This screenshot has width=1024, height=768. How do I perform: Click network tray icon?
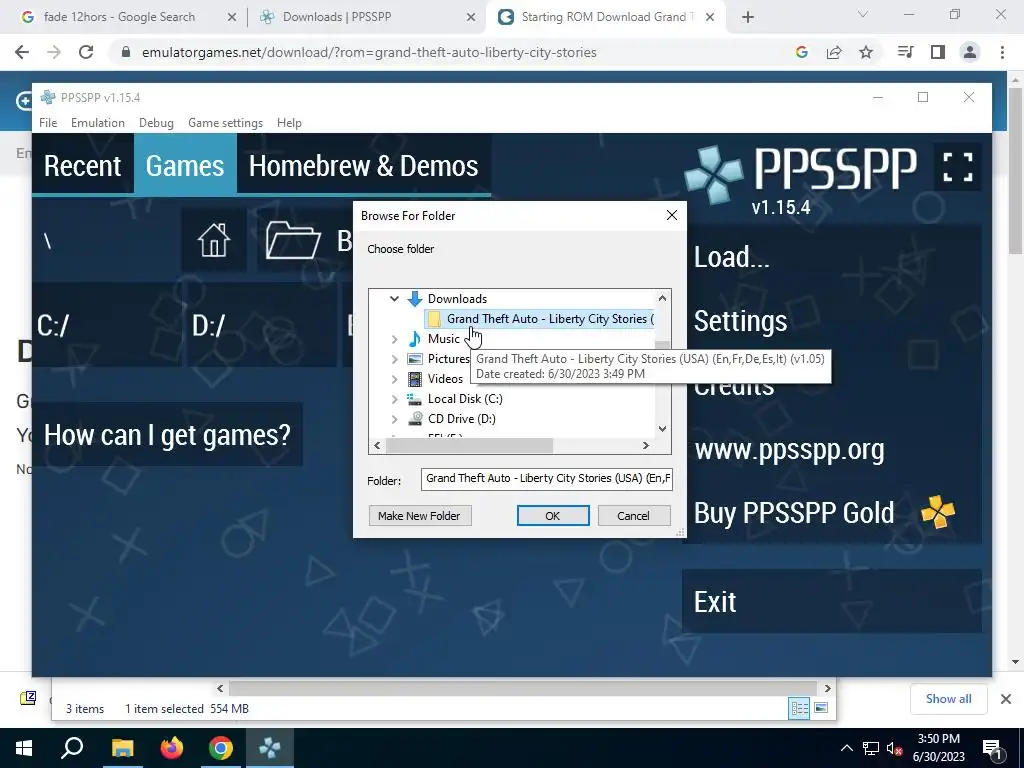click(x=871, y=748)
